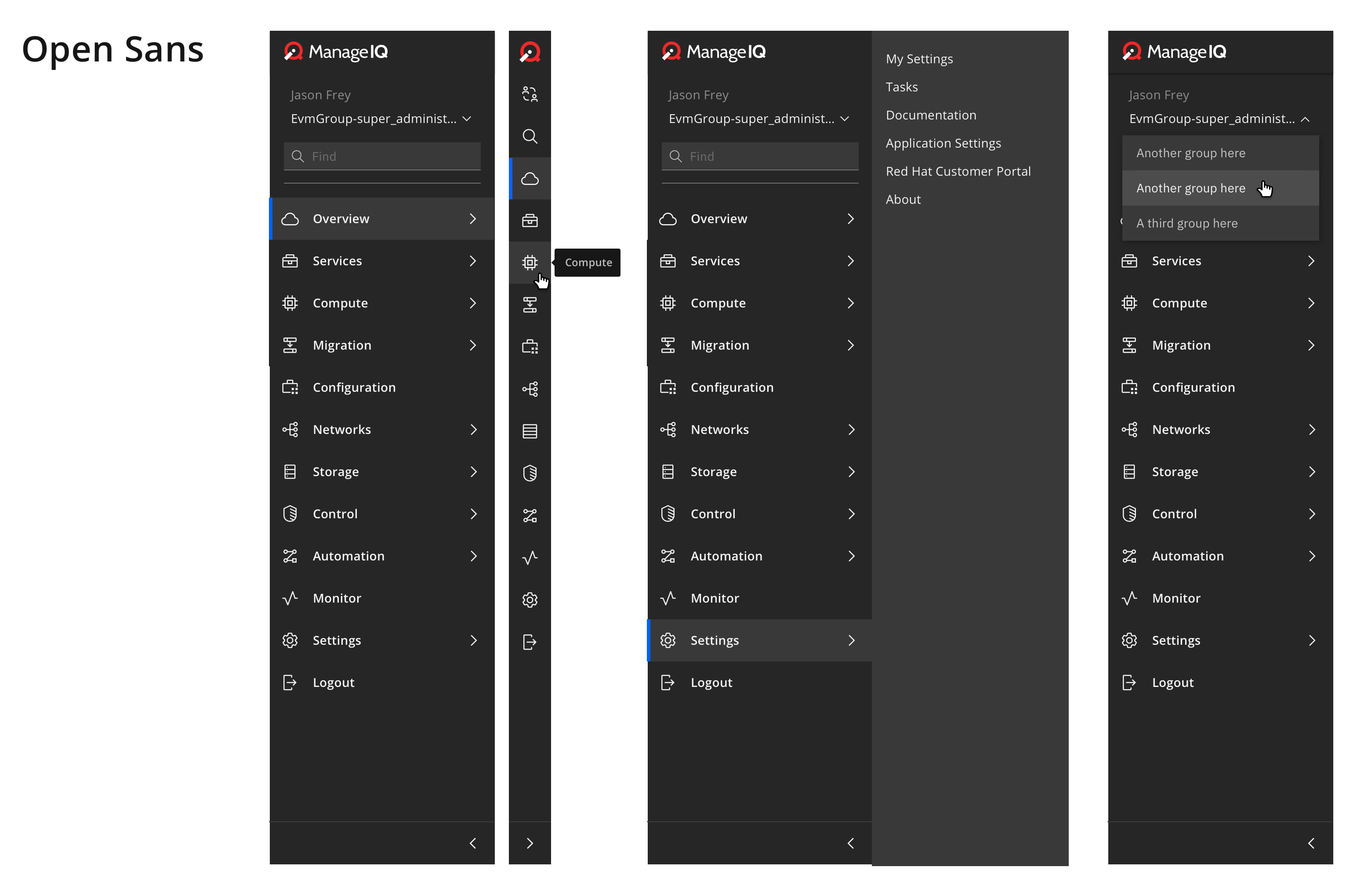
Task: Open the user group icon in collapsed sidebar
Action: coord(530,94)
